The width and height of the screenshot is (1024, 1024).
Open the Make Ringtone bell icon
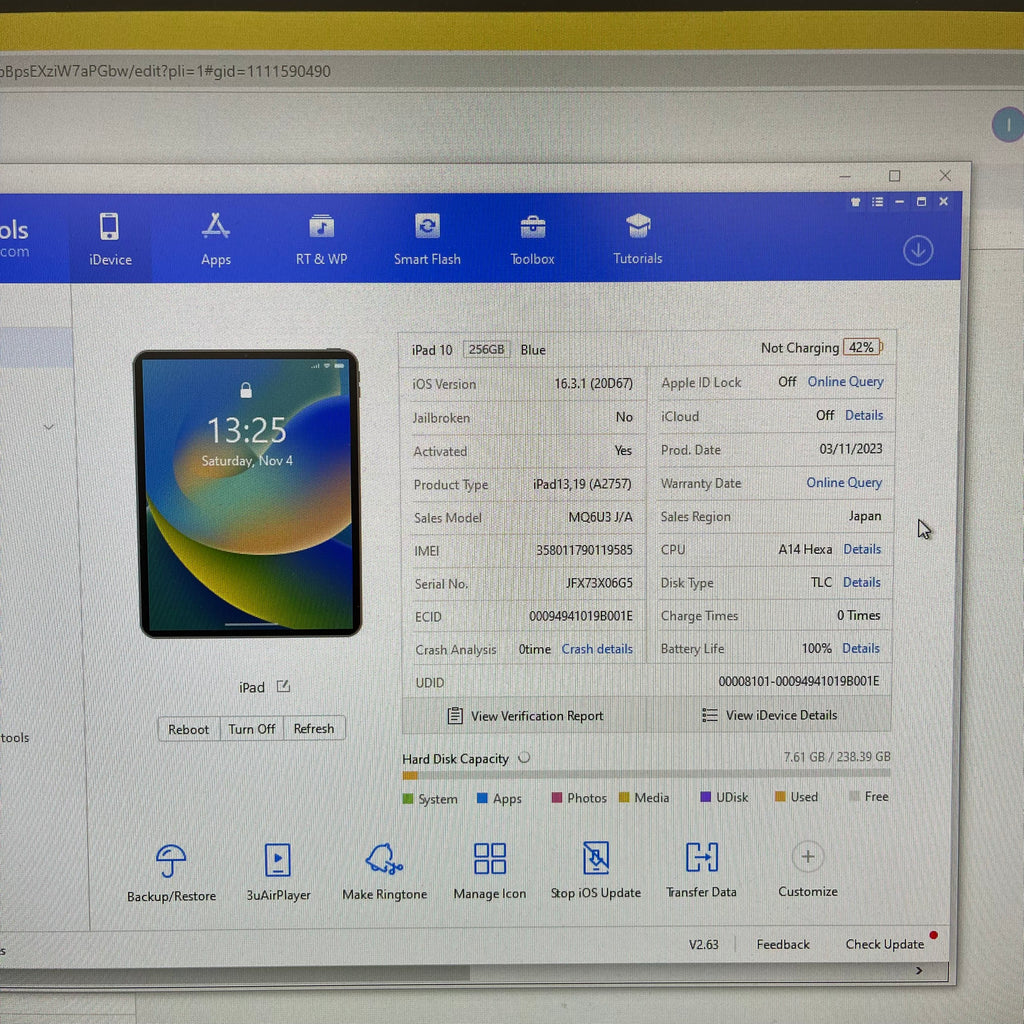[384, 858]
